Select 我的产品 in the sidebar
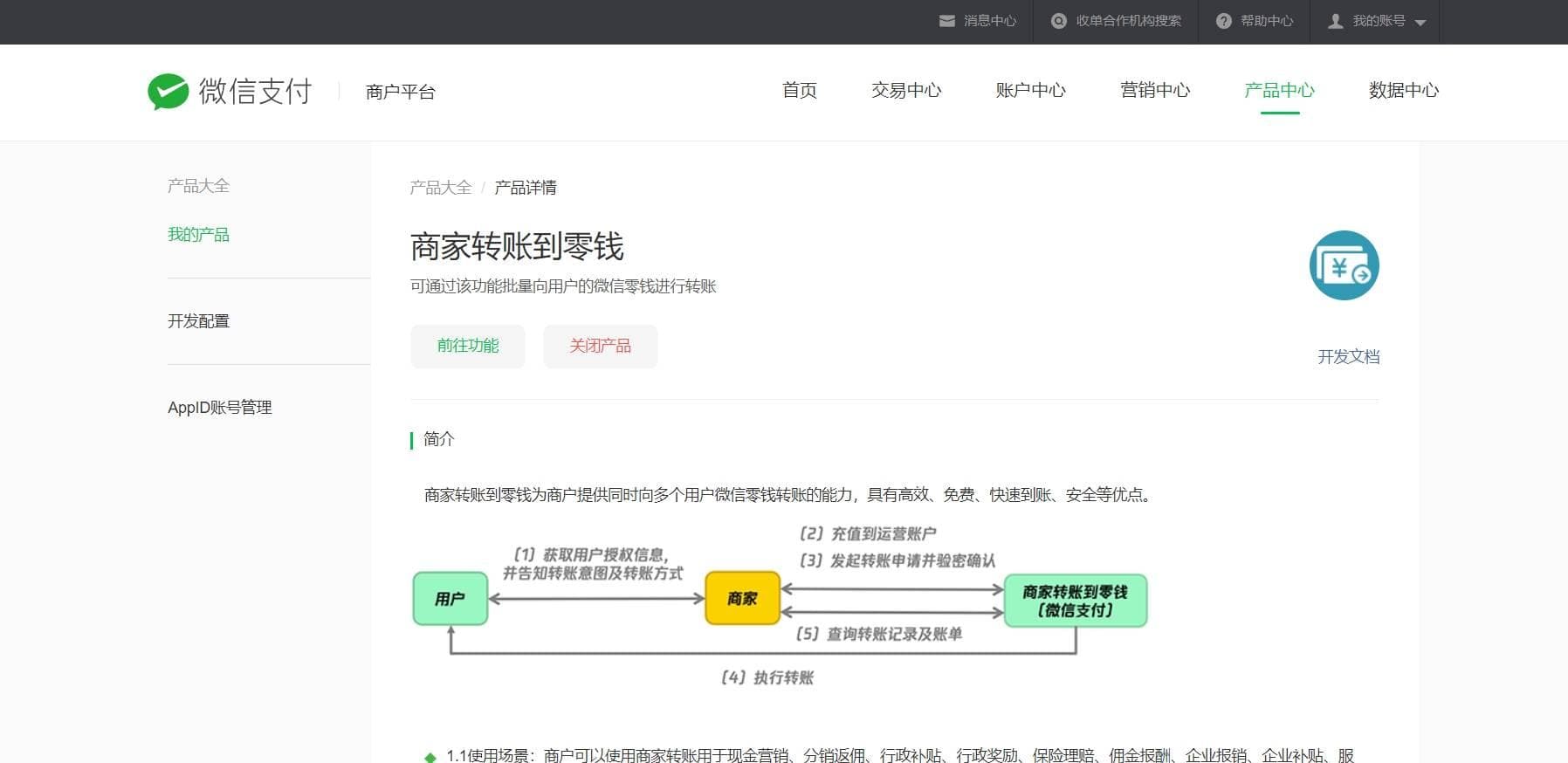1568x763 pixels. (198, 235)
